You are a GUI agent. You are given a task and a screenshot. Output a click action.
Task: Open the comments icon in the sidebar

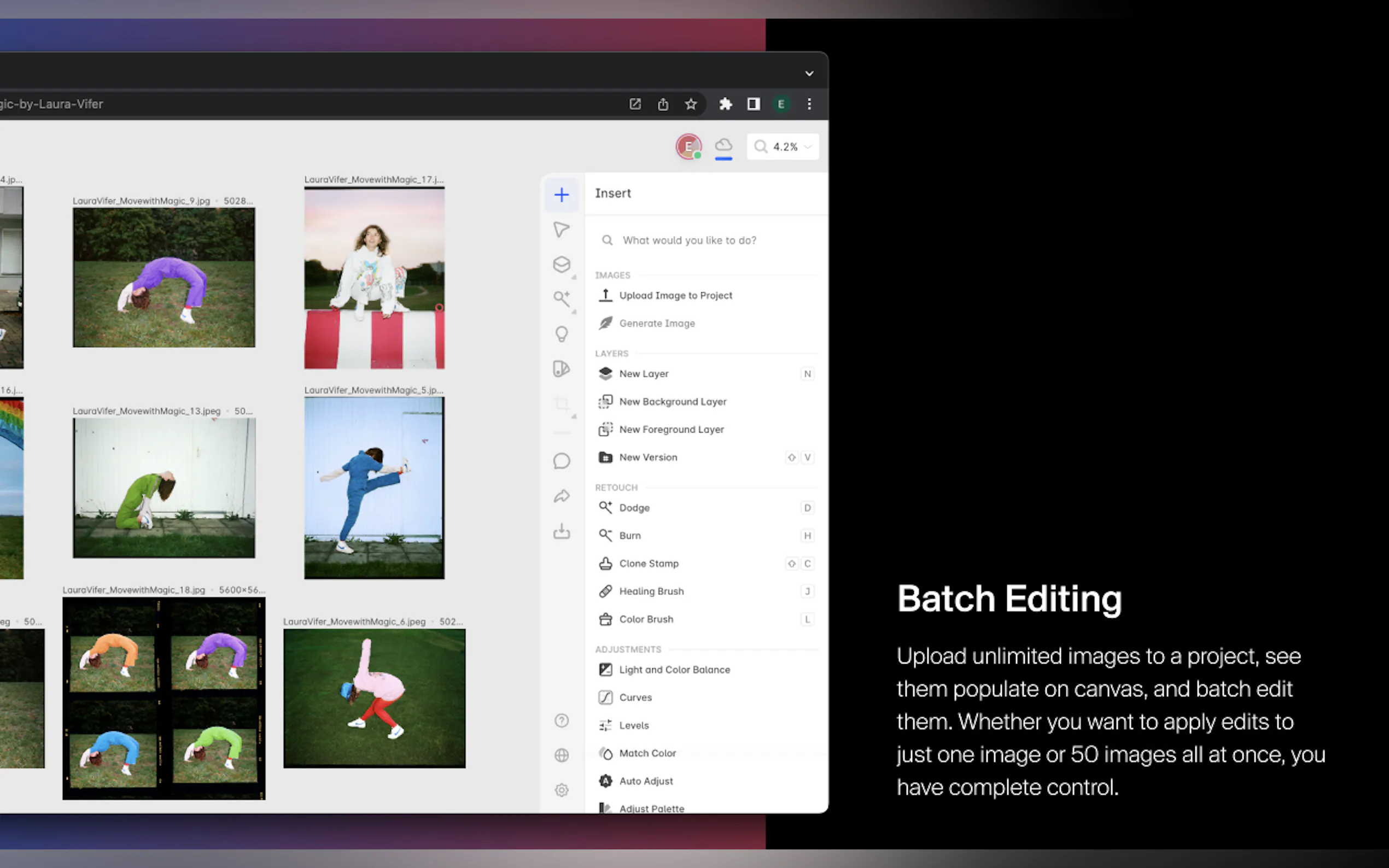tap(561, 461)
